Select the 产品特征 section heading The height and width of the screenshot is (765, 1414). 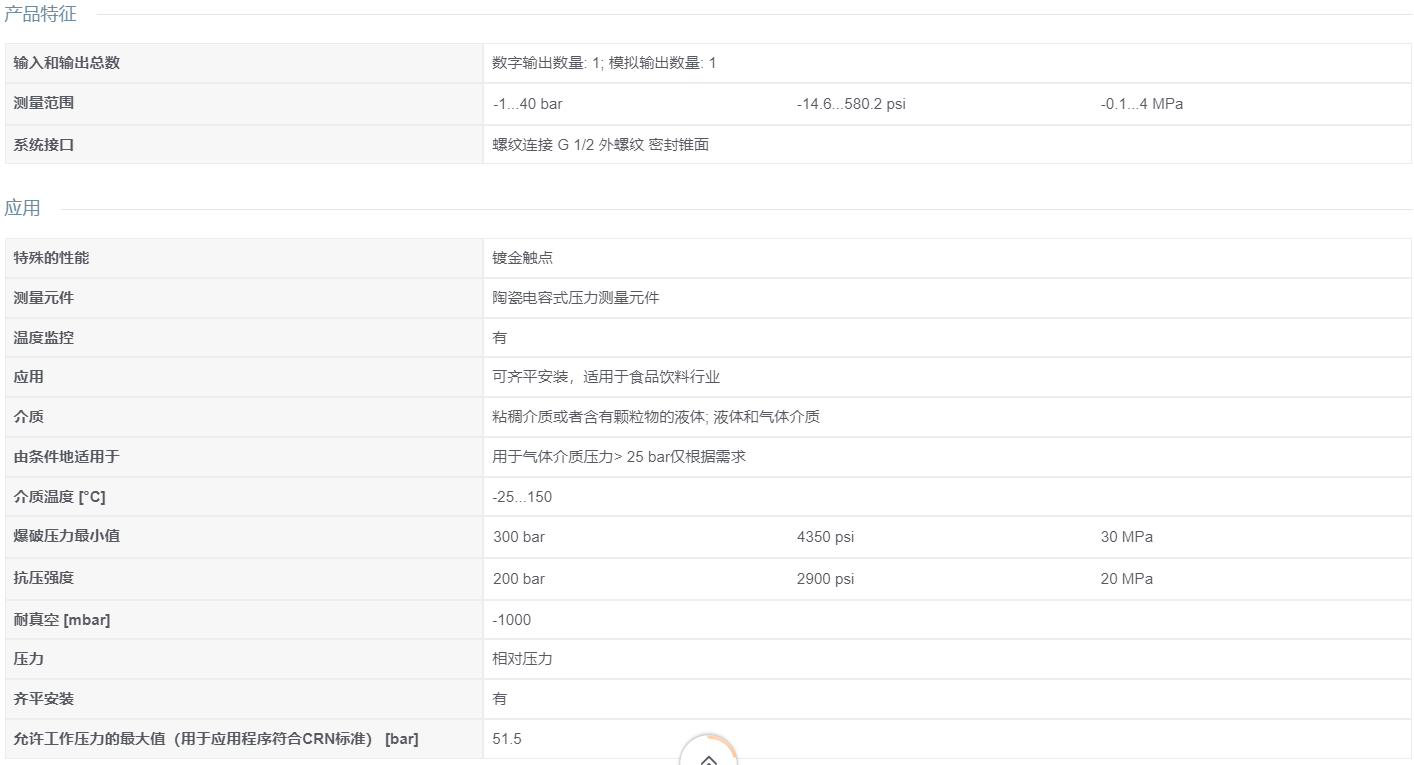[40, 14]
